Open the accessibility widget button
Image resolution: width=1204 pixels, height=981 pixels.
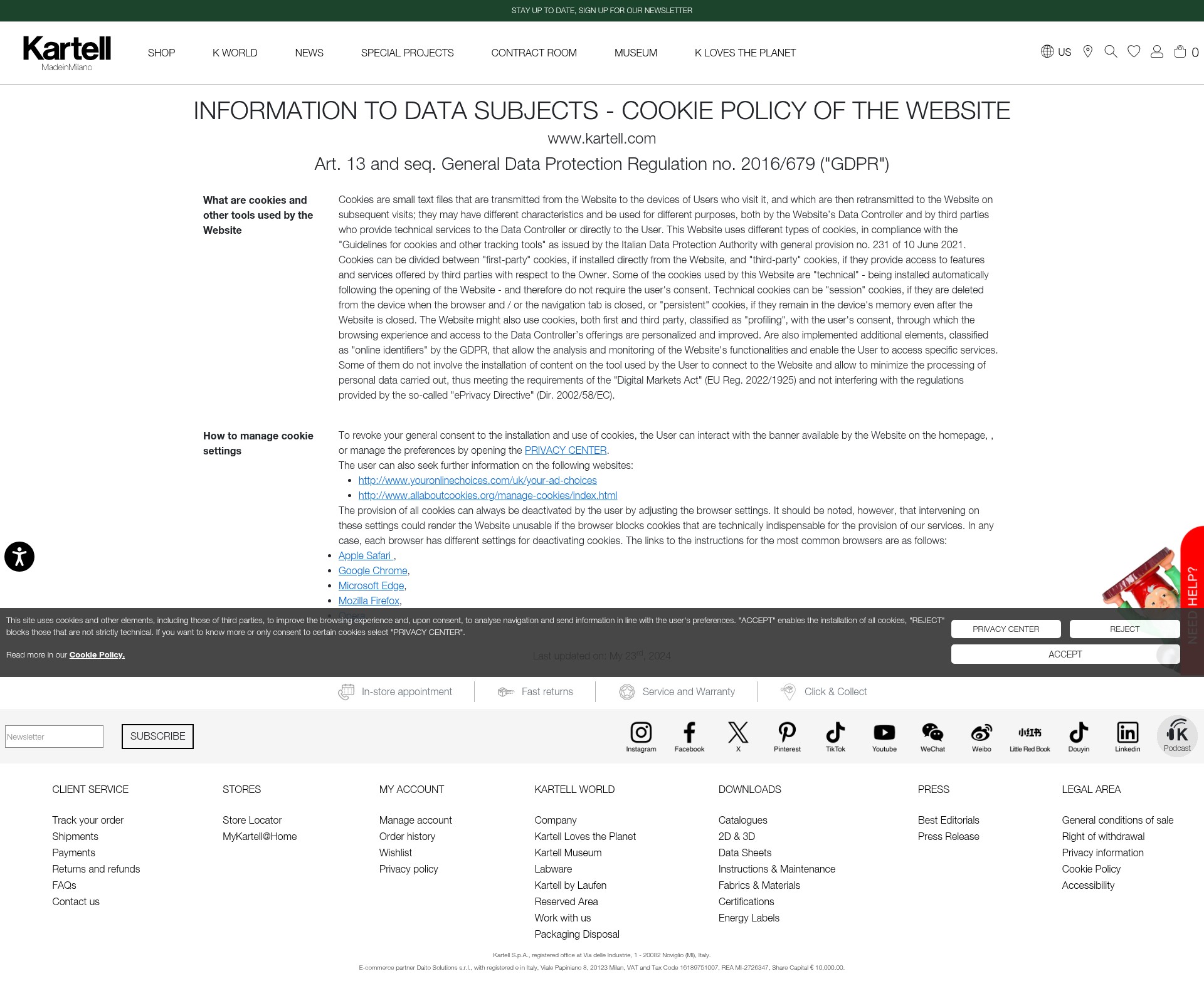19,557
